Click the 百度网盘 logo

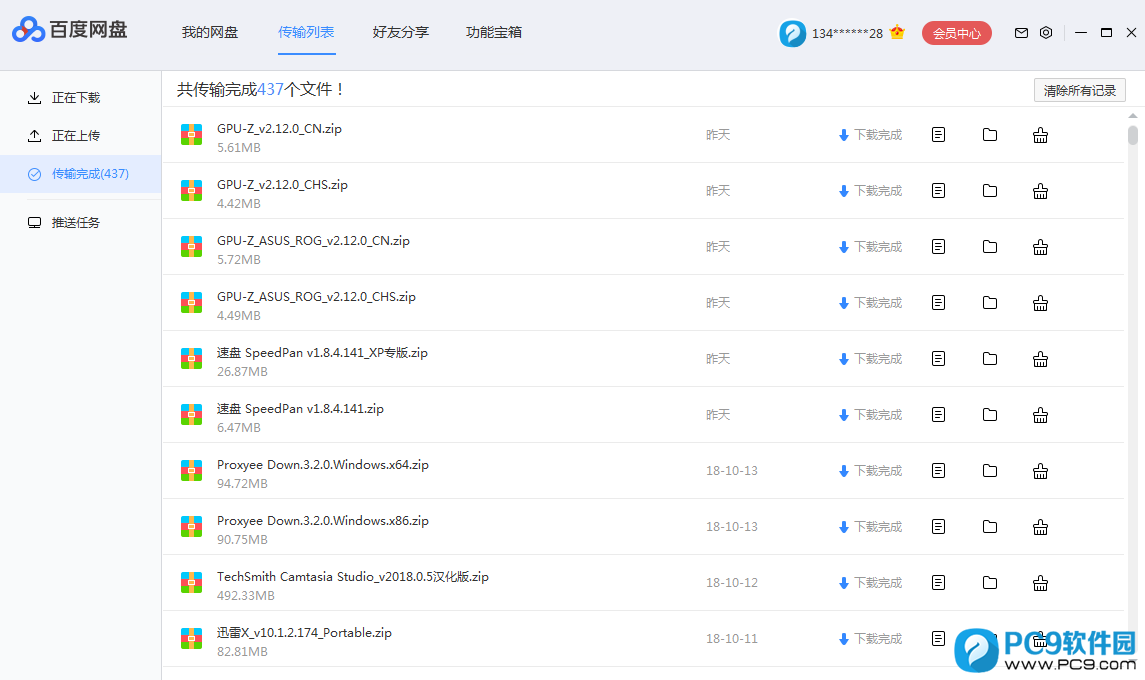click(x=69, y=30)
